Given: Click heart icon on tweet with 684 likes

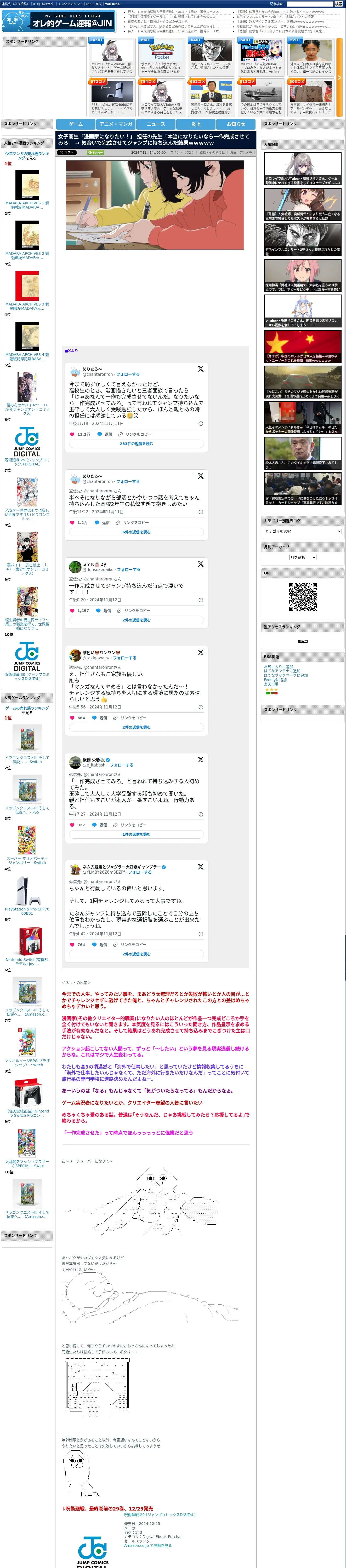Looking at the screenshot, I should click(x=72, y=718).
